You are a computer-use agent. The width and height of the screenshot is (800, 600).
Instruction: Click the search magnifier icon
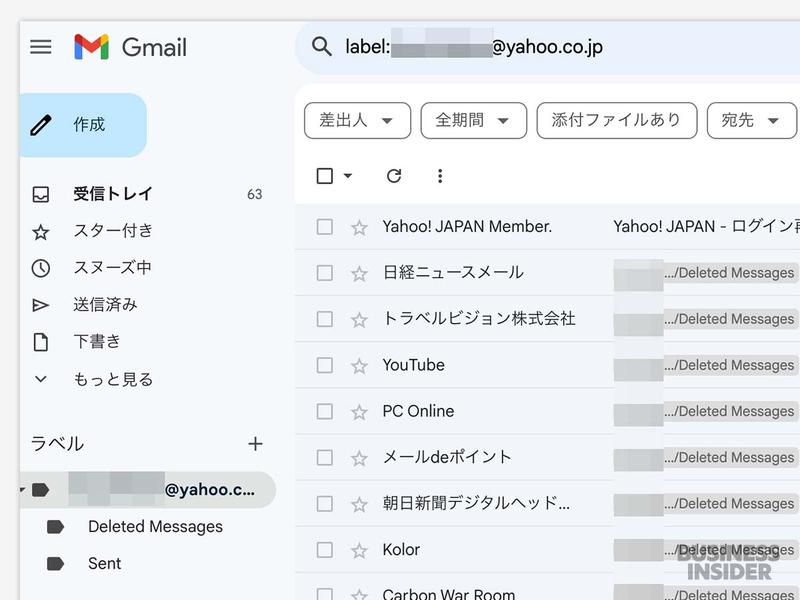click(x=322, y=46)
